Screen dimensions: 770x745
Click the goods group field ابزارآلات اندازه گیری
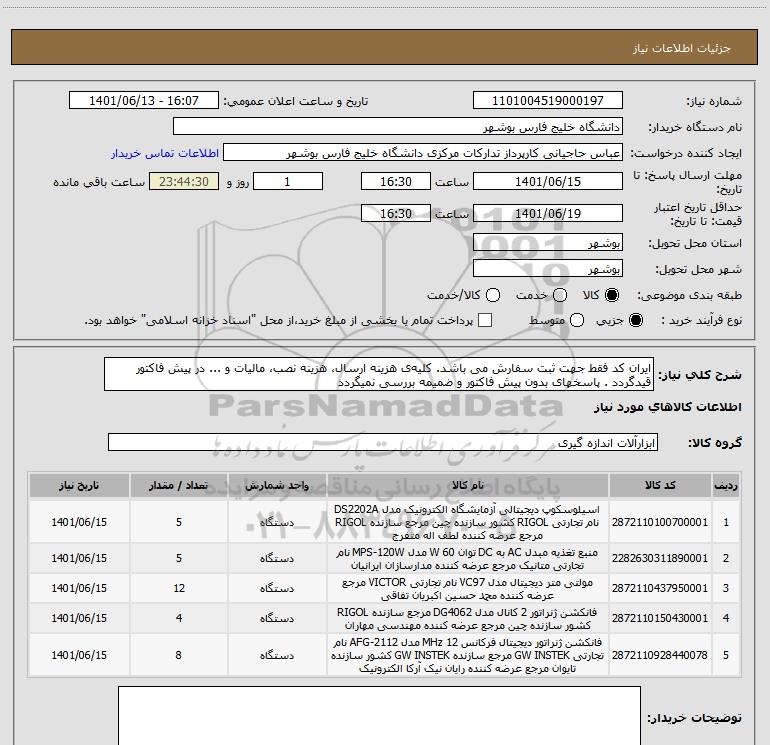[x=383, y=442]
